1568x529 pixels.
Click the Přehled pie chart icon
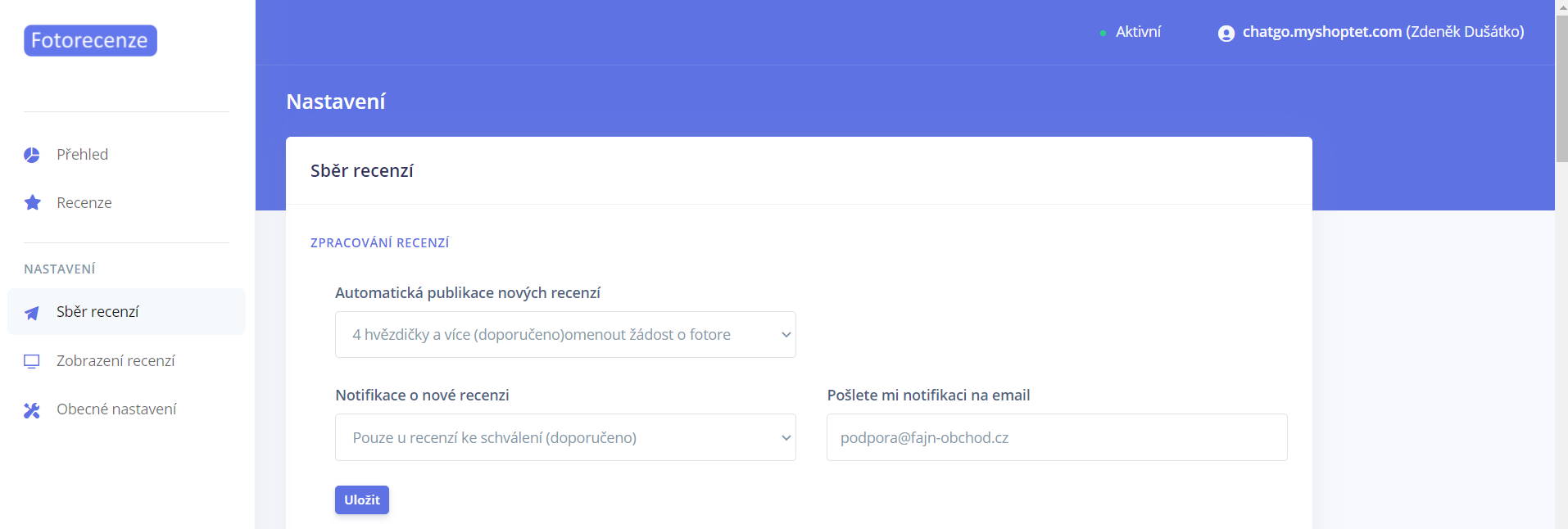(32, 155)
